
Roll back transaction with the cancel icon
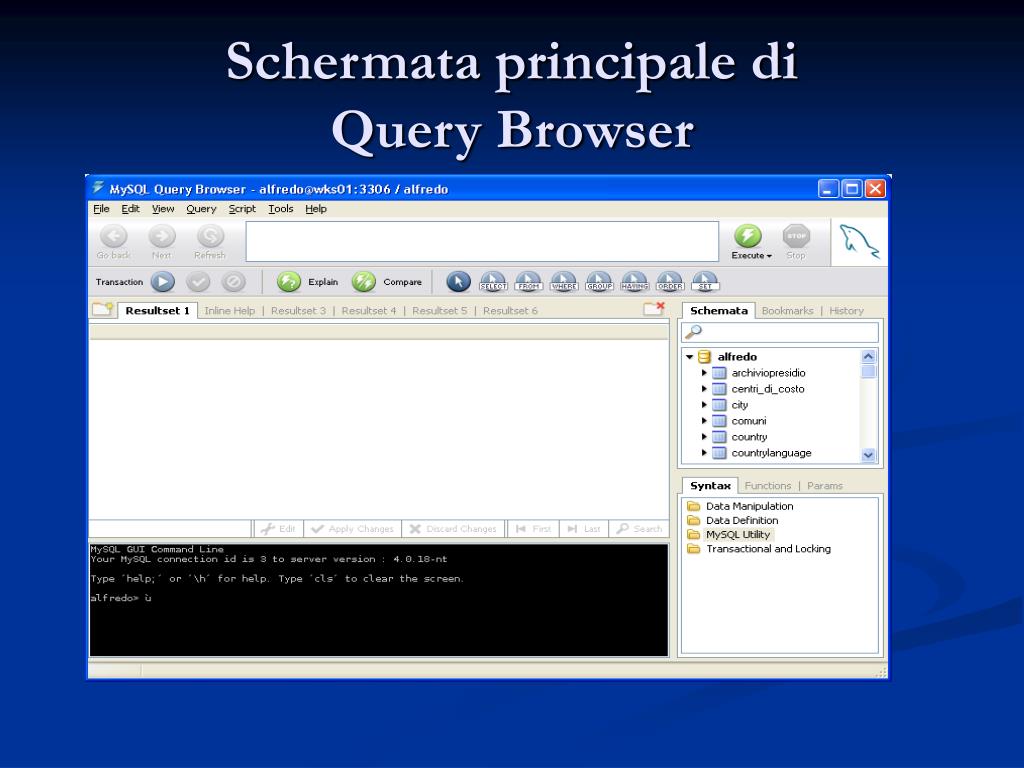233,282
